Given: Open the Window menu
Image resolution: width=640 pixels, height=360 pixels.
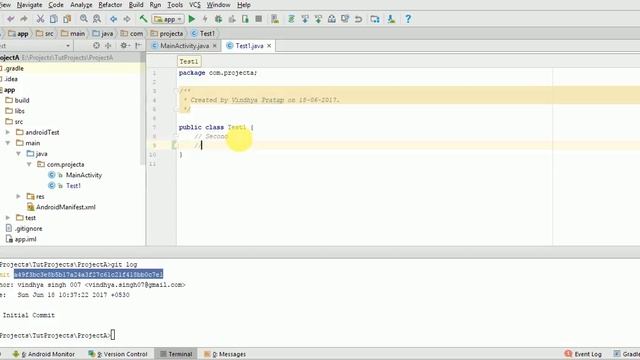Looking at the screenshot, I should click(x=218, y=5).
